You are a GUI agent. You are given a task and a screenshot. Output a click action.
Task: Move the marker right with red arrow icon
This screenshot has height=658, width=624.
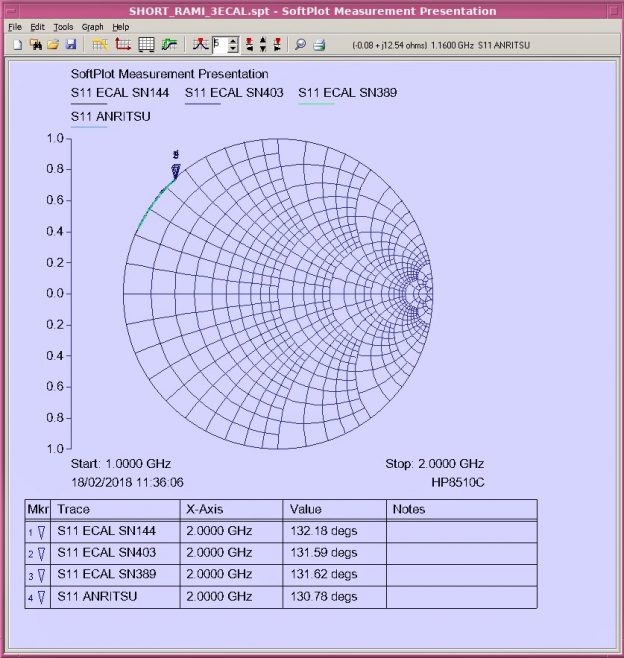pos(277,44)
